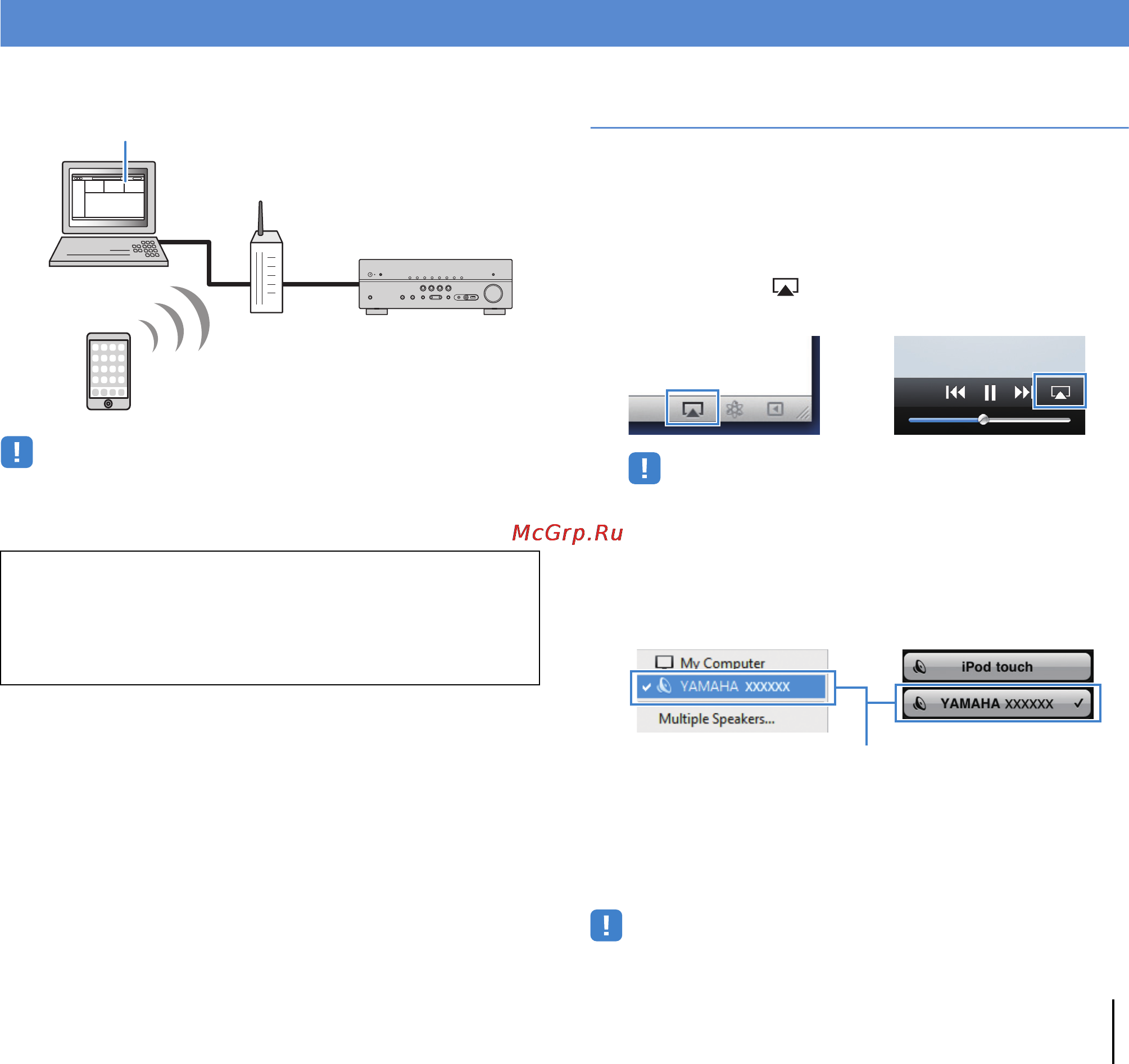Tap the next track button
The image size is (1129, 1064).
pos(1022,392)
